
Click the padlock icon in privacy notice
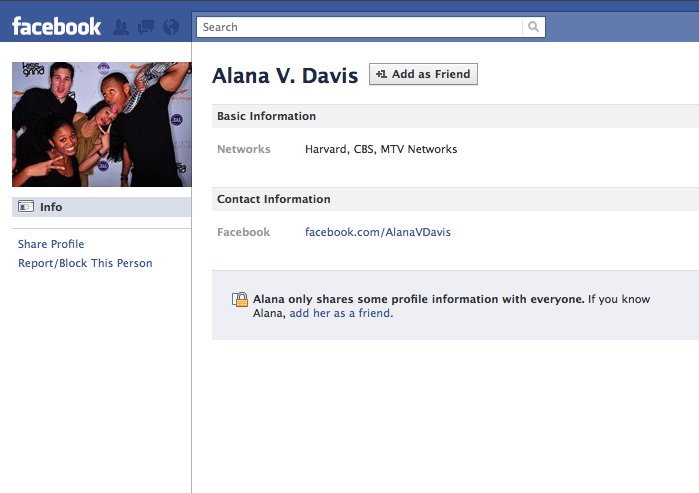click(x=240, y=299)
